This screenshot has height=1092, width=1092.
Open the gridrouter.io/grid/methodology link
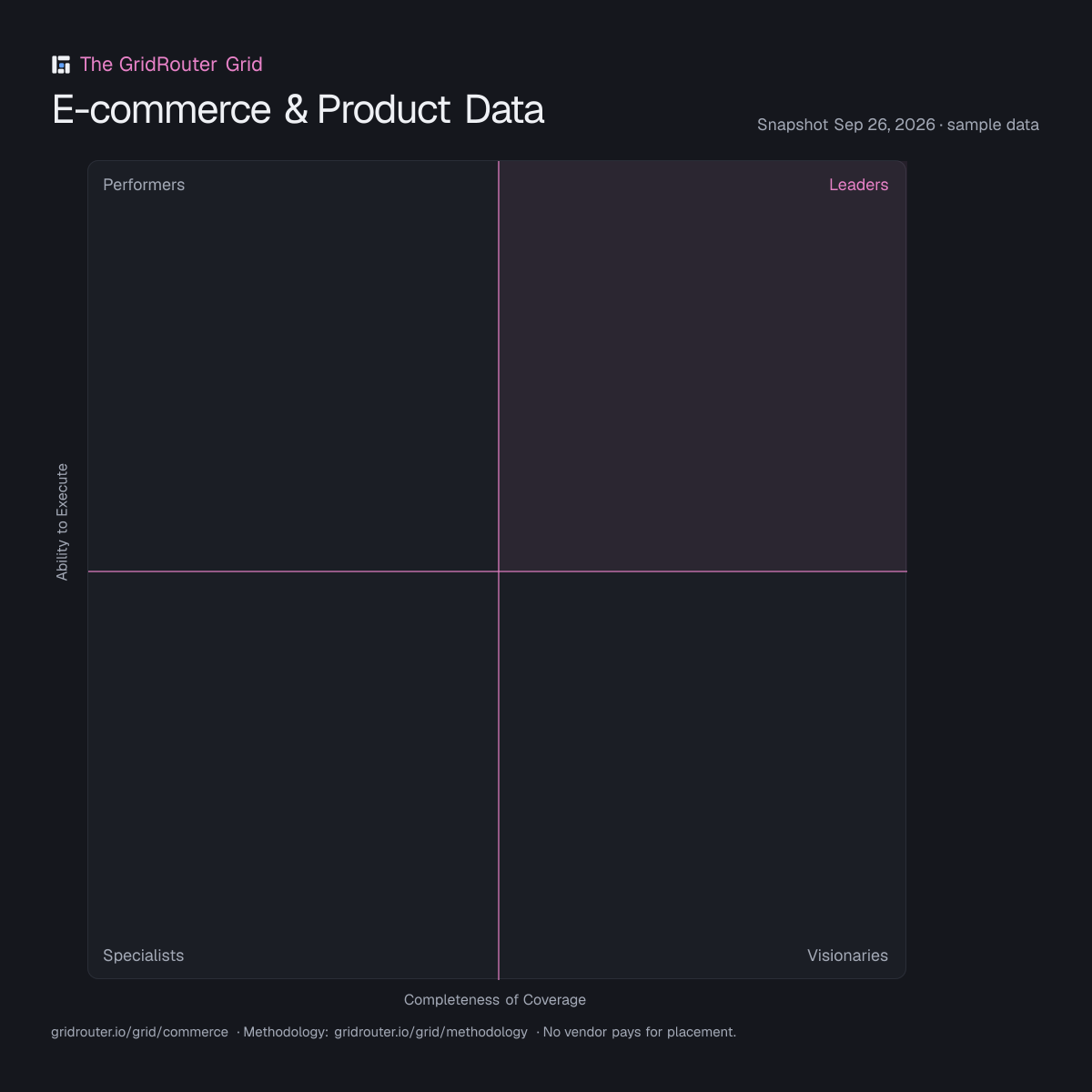coord(430,1032)
